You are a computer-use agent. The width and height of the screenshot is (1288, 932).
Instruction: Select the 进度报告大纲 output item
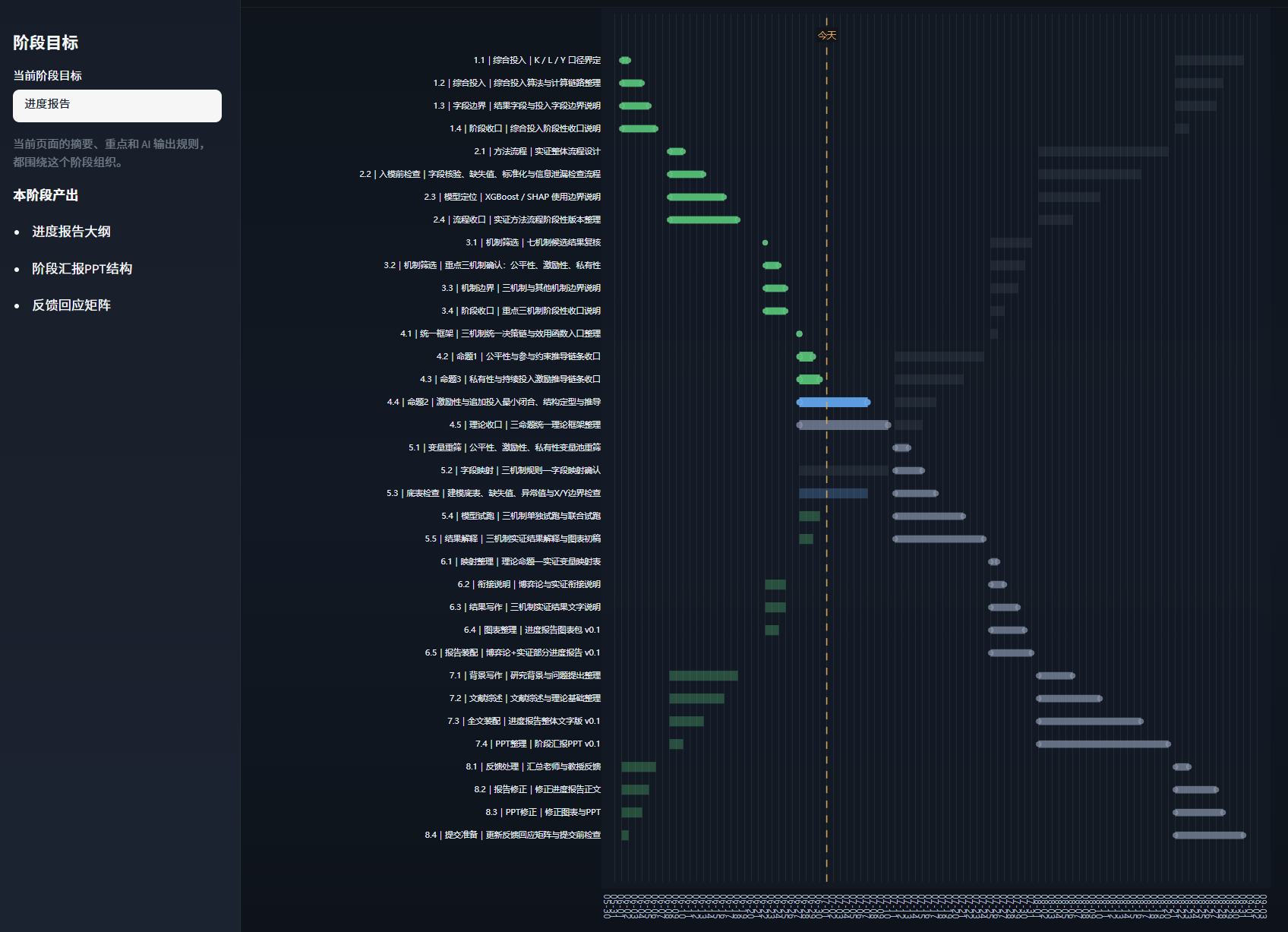[x=71, y=232]
